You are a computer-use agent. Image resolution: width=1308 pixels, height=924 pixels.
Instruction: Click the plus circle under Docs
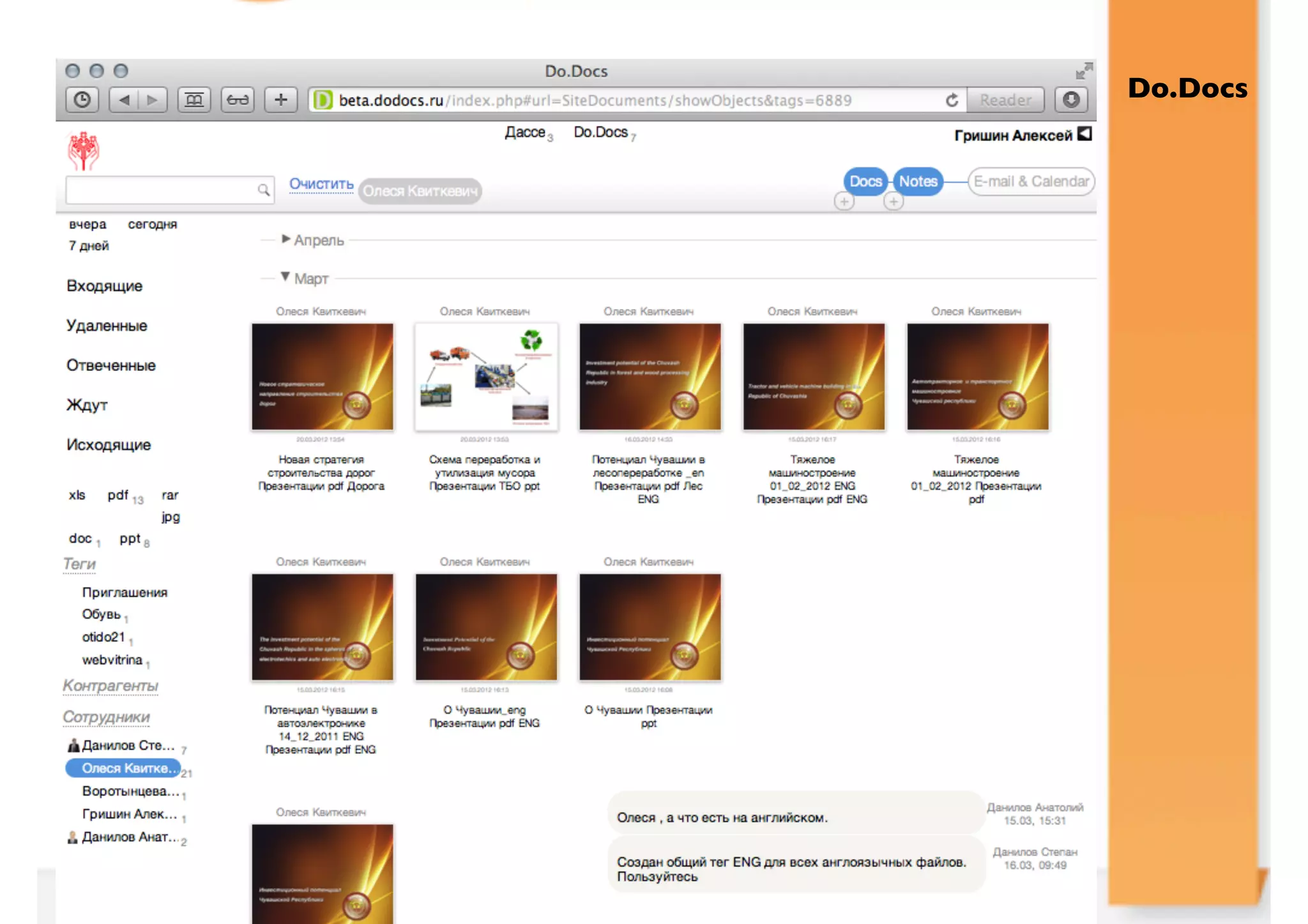point(844,202)
